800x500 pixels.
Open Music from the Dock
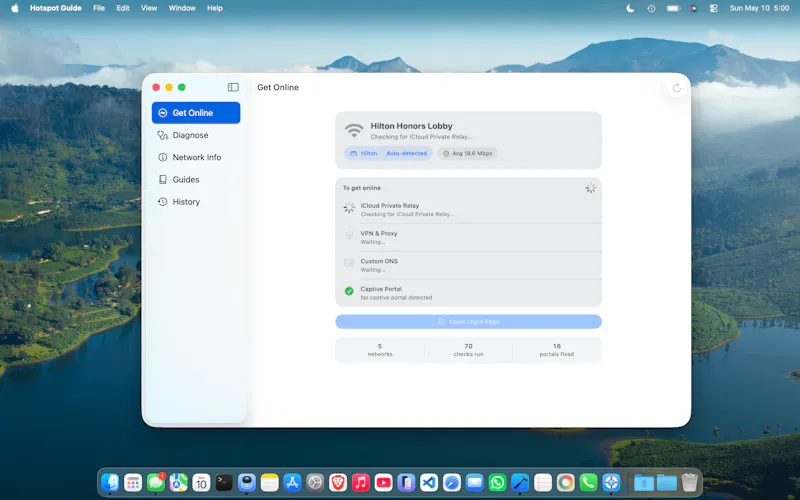pos(361,482)
